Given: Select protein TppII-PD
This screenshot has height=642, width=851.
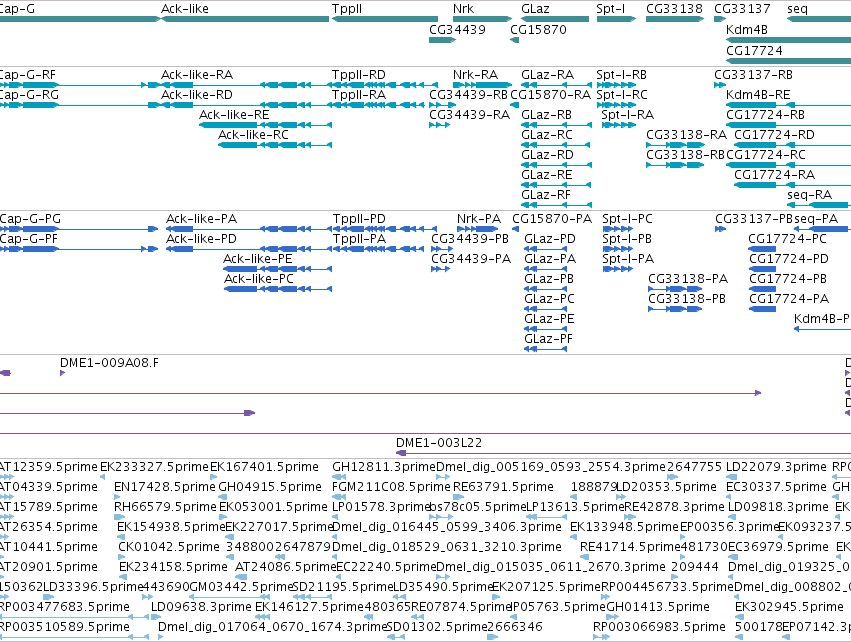Looking at the screenshot, I should [x=359, y=219].
